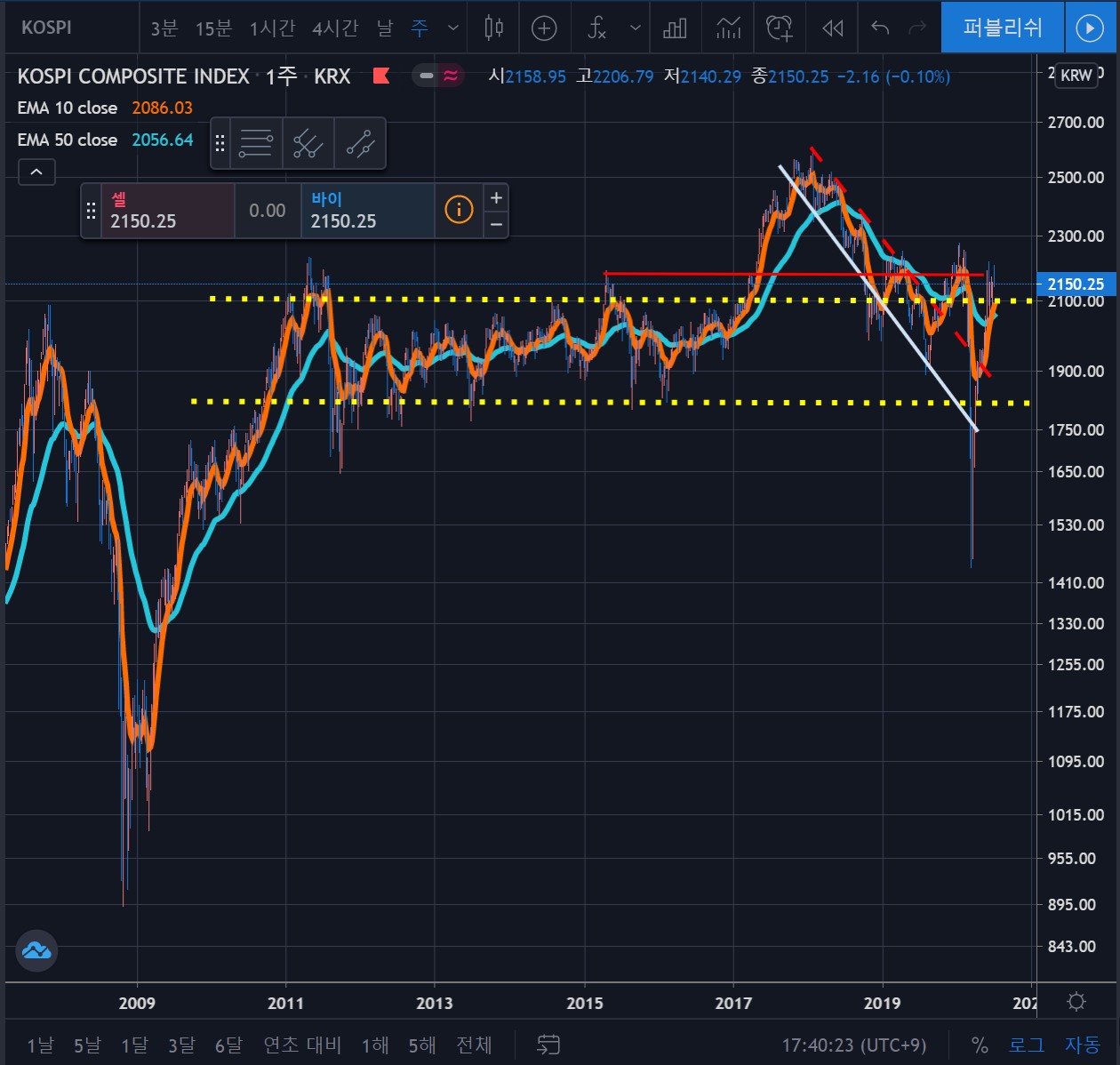Click the redo arrow
Image resolution: width=1120 pixels, height=1065 pixels.
coord(917,28)
